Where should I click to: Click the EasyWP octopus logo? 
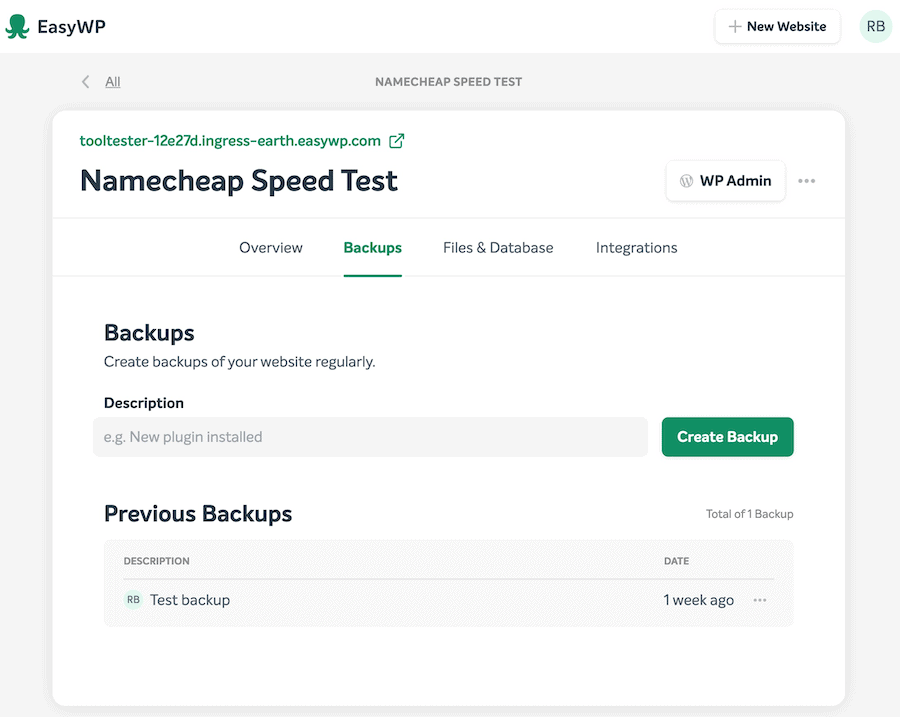[17, 26]
